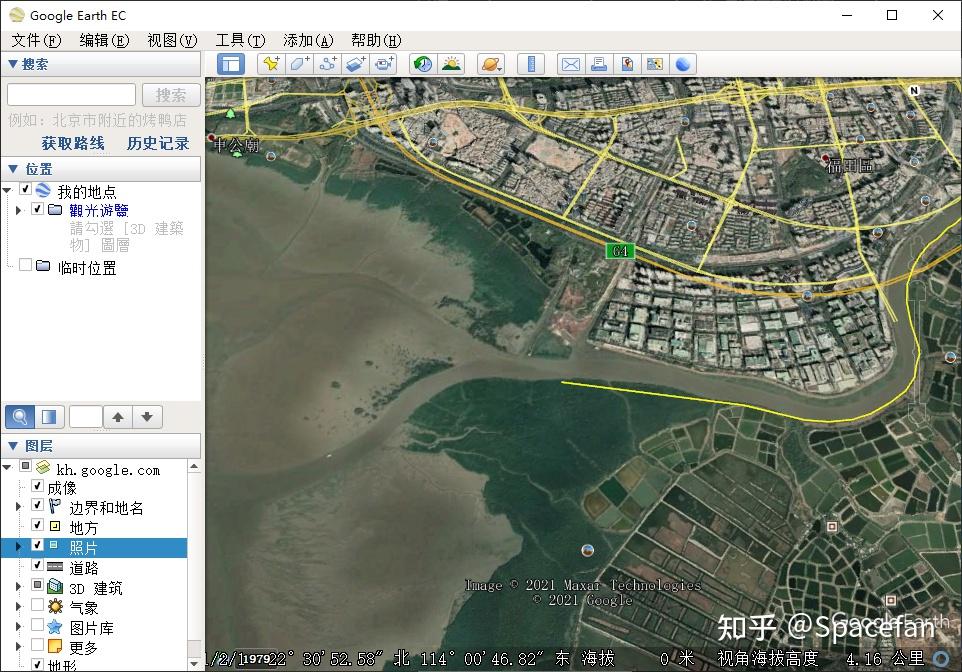The width and height of the screenshot is (962, 672).
Task: Open the 视图(V) menu
Action: (172, 41)
